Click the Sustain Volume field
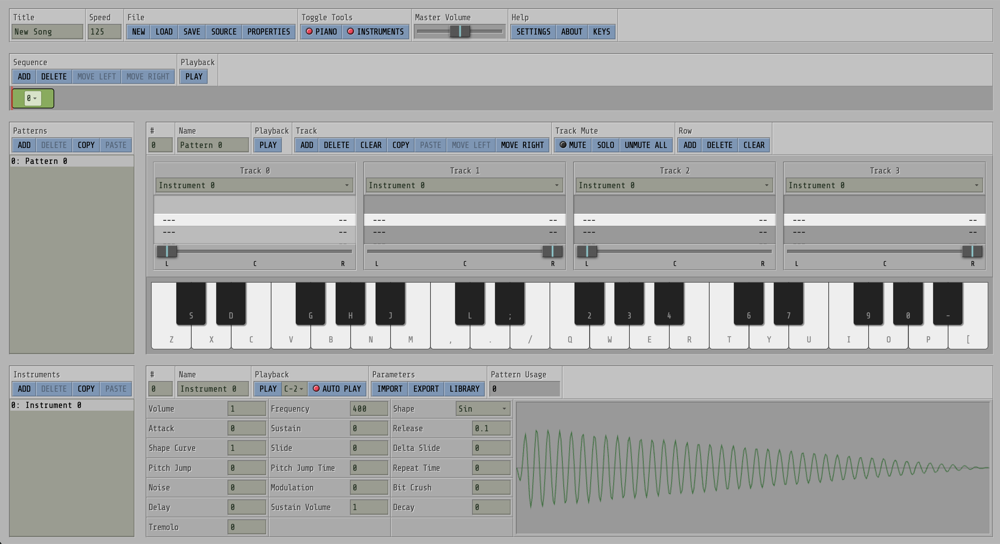The height and width of the screenshot is (544, 1000). (x=368, y=507)
